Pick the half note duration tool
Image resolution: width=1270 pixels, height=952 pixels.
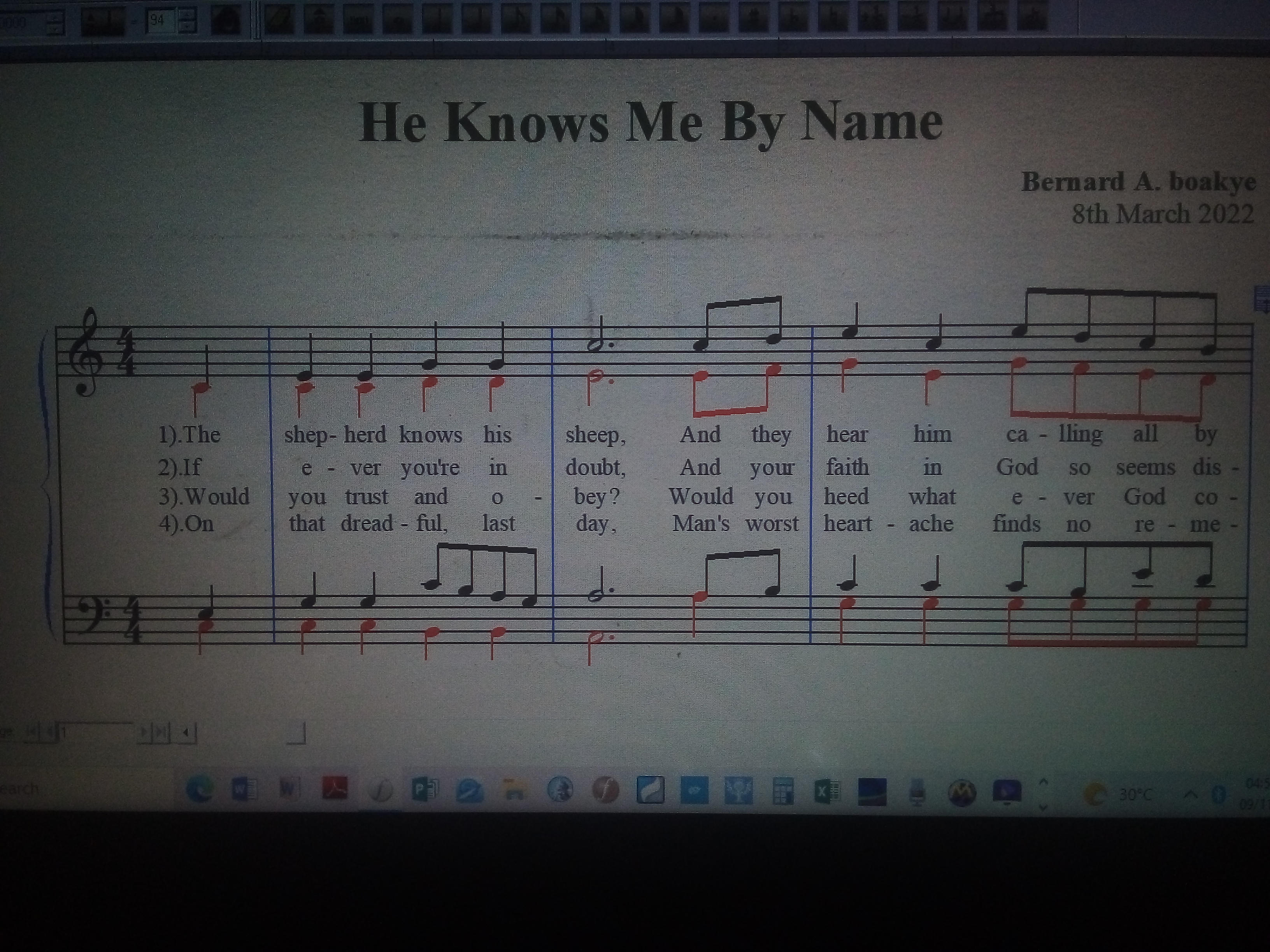click(437, 21)
